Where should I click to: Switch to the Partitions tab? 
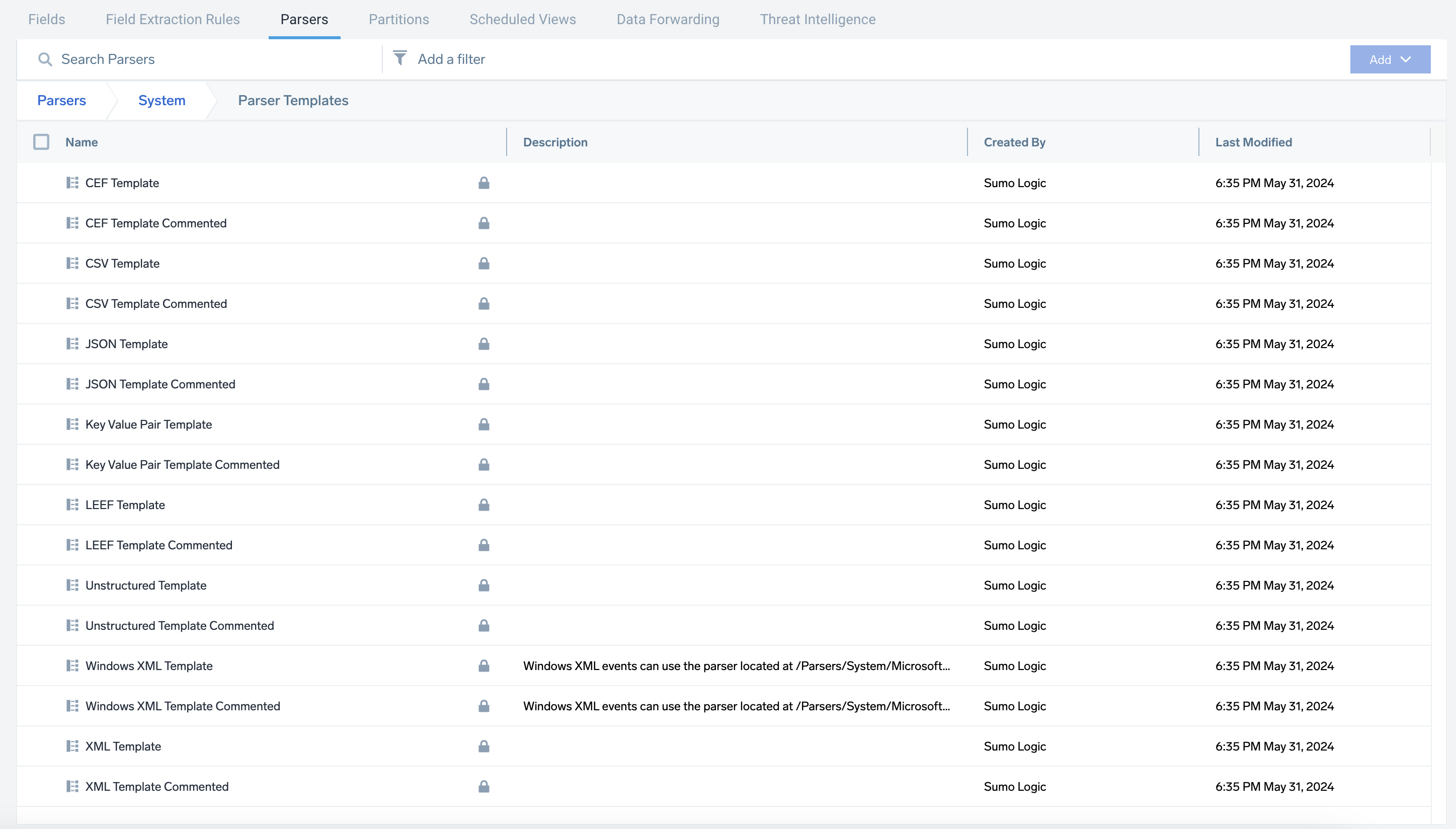click(x=398, y=19)
